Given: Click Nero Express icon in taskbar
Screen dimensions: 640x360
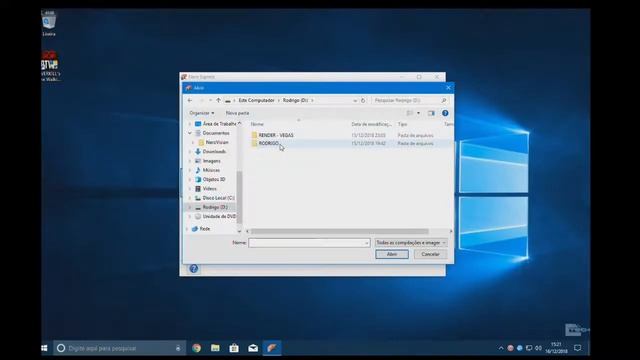Looking at the screenshot, I should 272,348.
